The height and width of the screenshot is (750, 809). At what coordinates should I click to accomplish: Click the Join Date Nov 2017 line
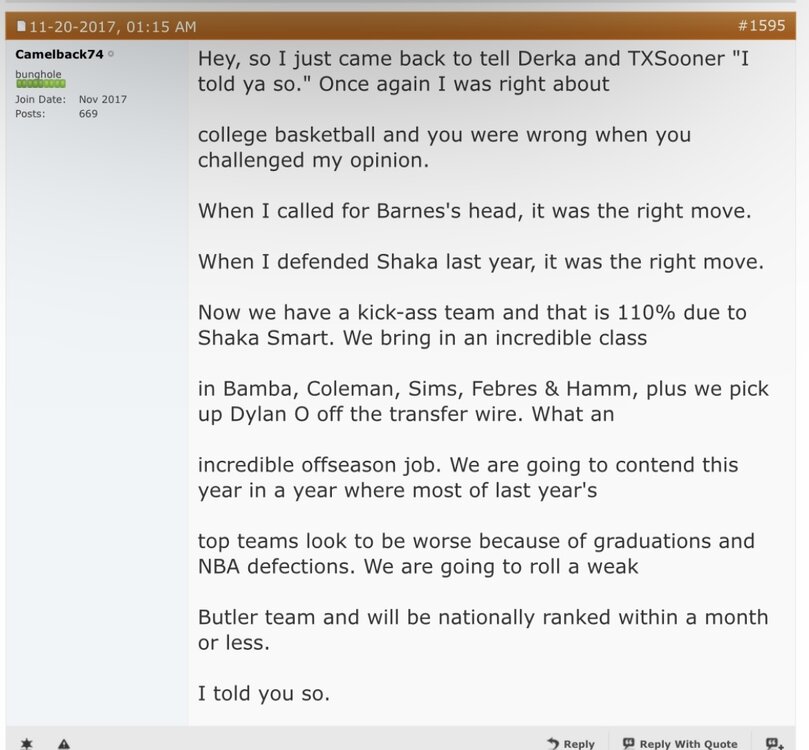click(70, 100)
